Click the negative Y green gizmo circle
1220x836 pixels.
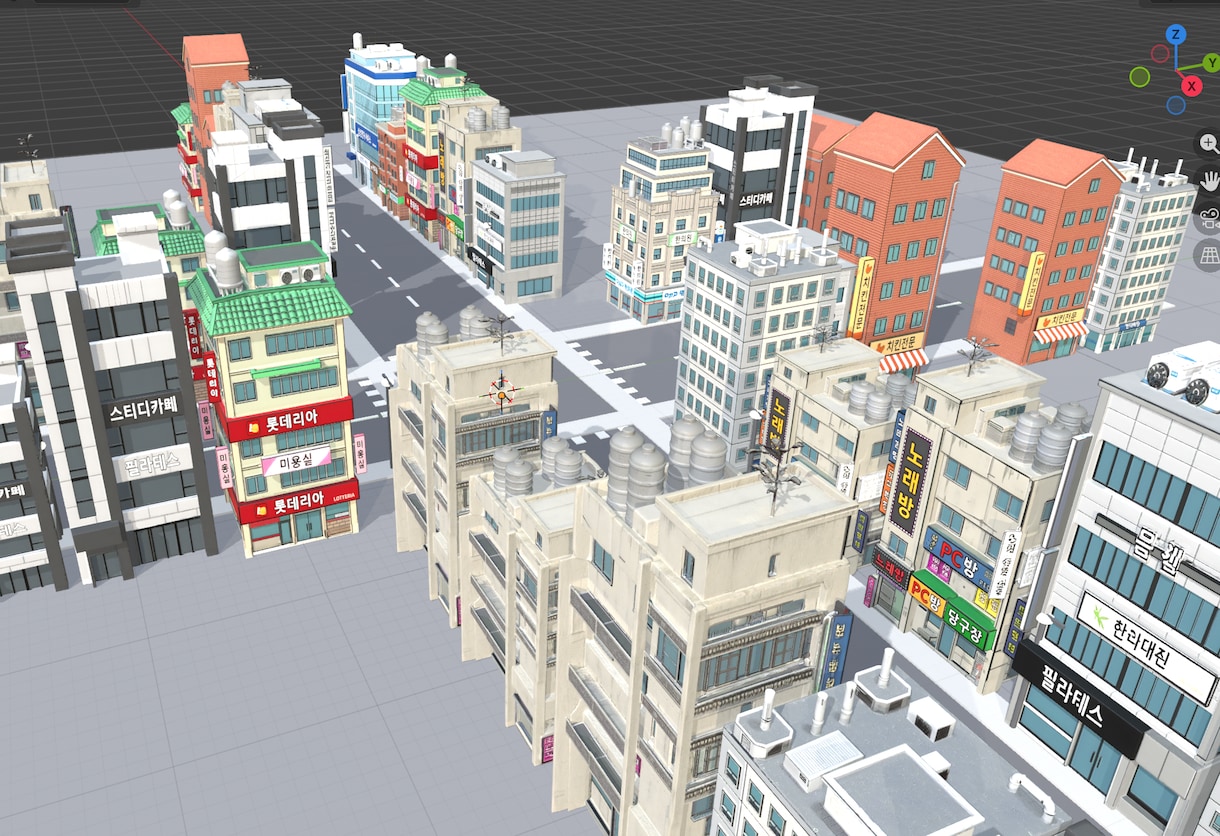[1140, 77]
